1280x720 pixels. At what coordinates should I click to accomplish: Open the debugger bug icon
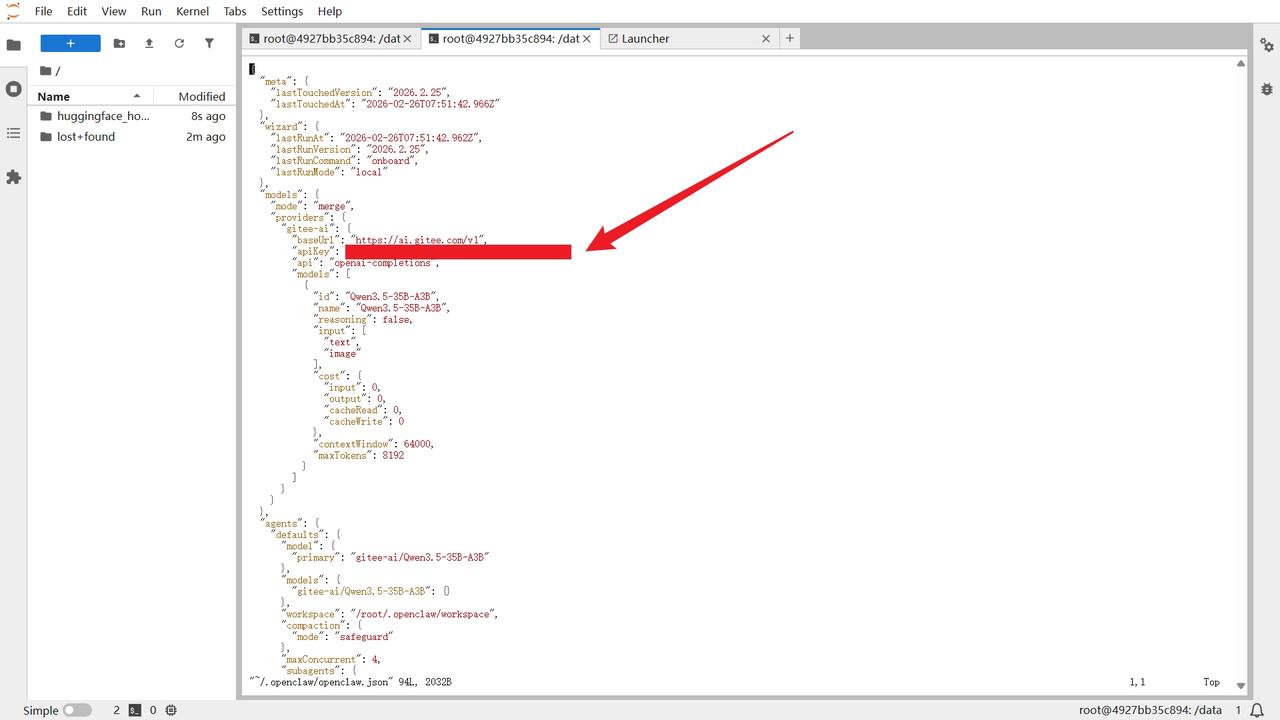1267,89
